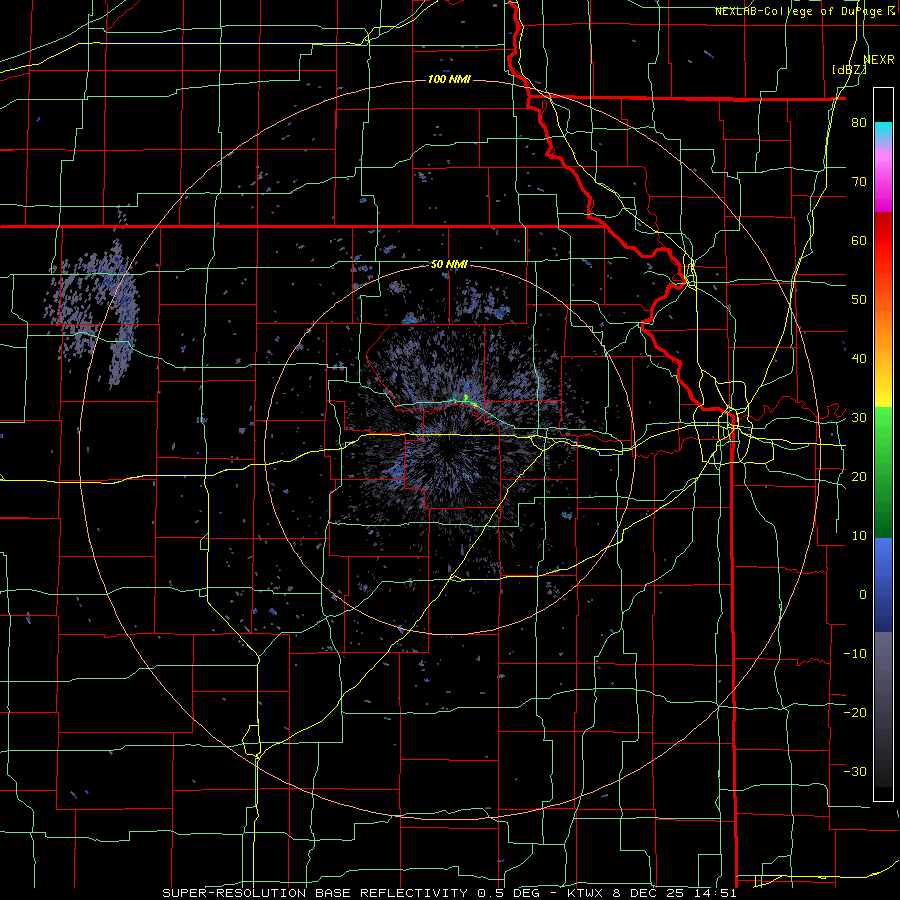Select the 80 value on the dBZ scale

pos(859,123)
